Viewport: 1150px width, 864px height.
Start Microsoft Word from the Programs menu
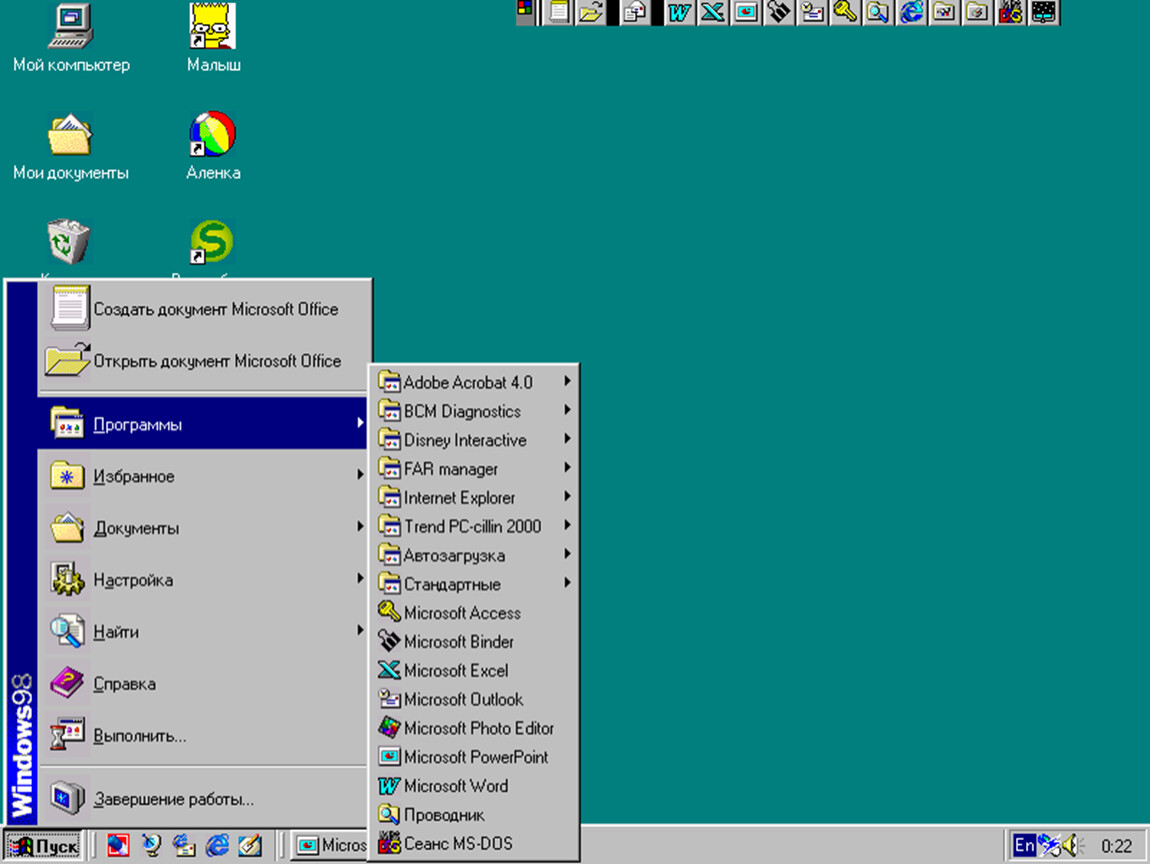[475, 786]
